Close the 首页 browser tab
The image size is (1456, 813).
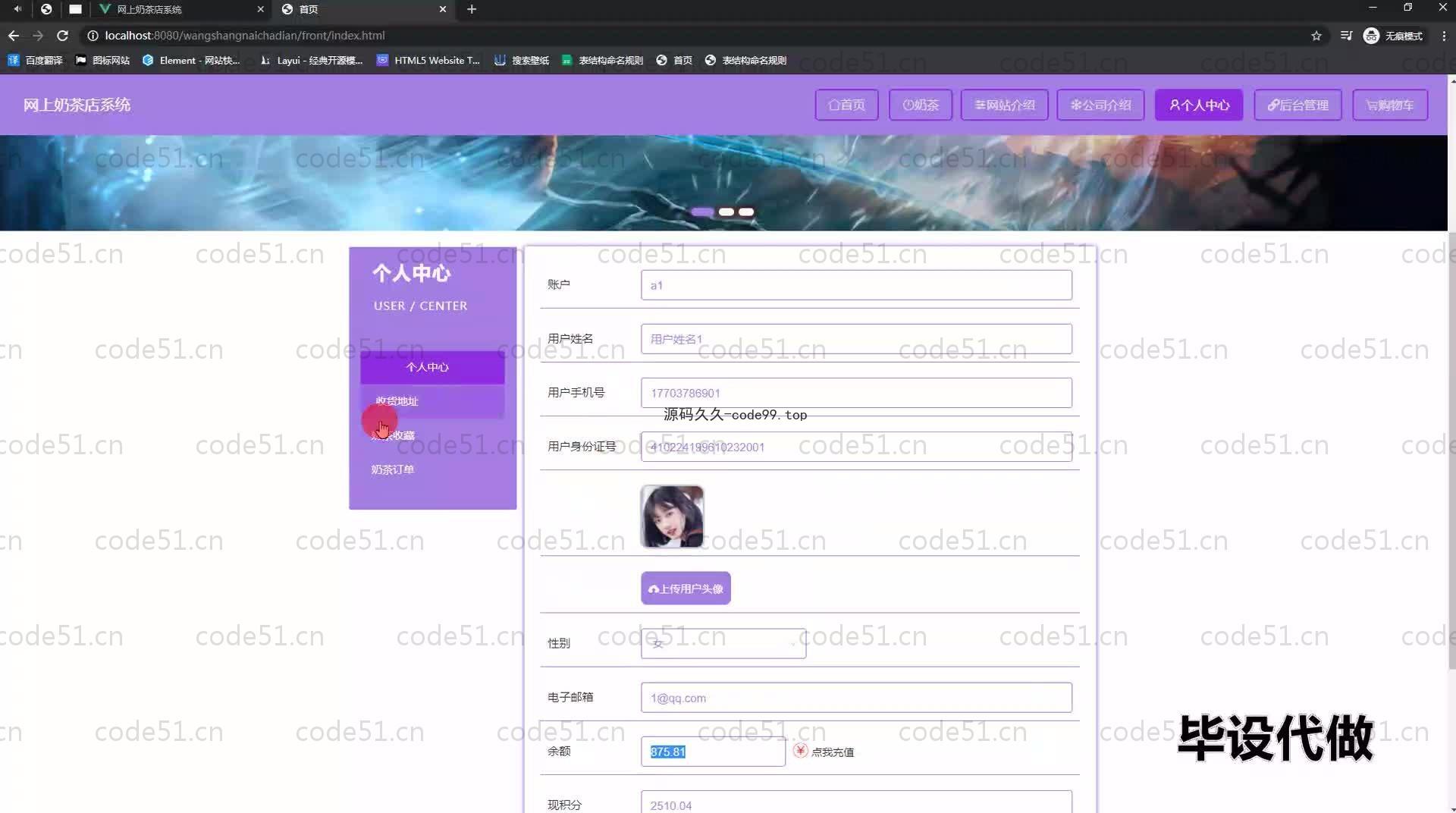(443, 9)
